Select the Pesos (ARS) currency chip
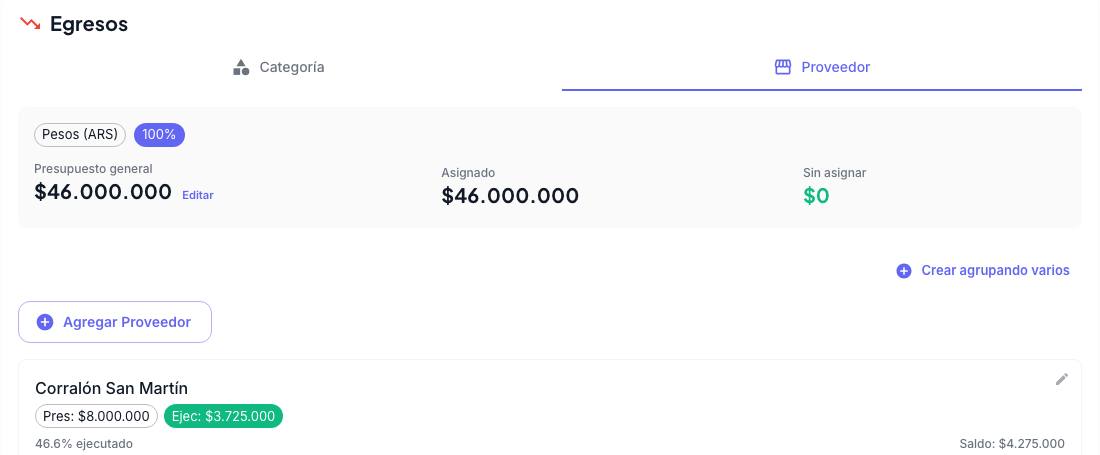 tap(80, 135)
